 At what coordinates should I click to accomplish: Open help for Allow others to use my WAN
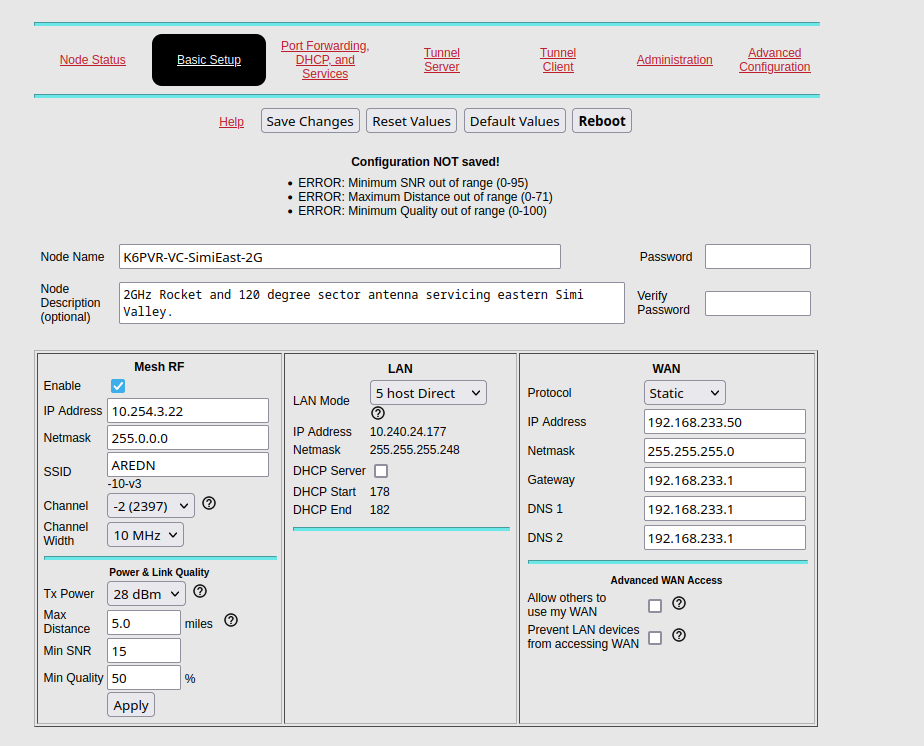[x=679, y=604]
